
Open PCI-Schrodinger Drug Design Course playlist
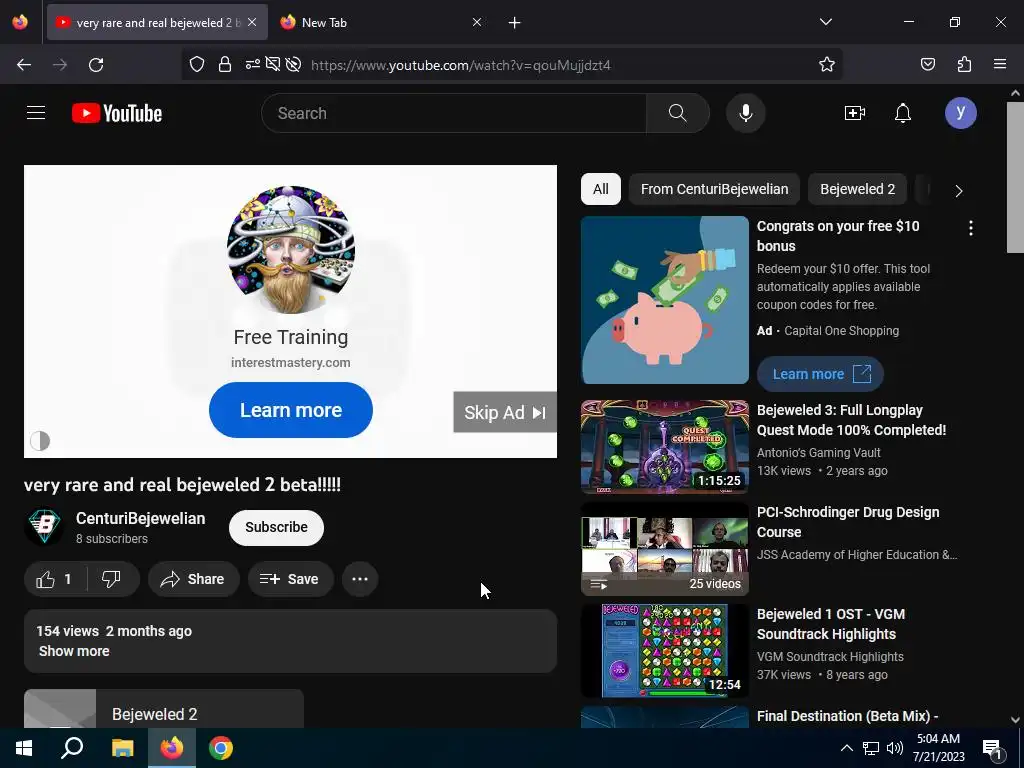[x=665, y=549]
